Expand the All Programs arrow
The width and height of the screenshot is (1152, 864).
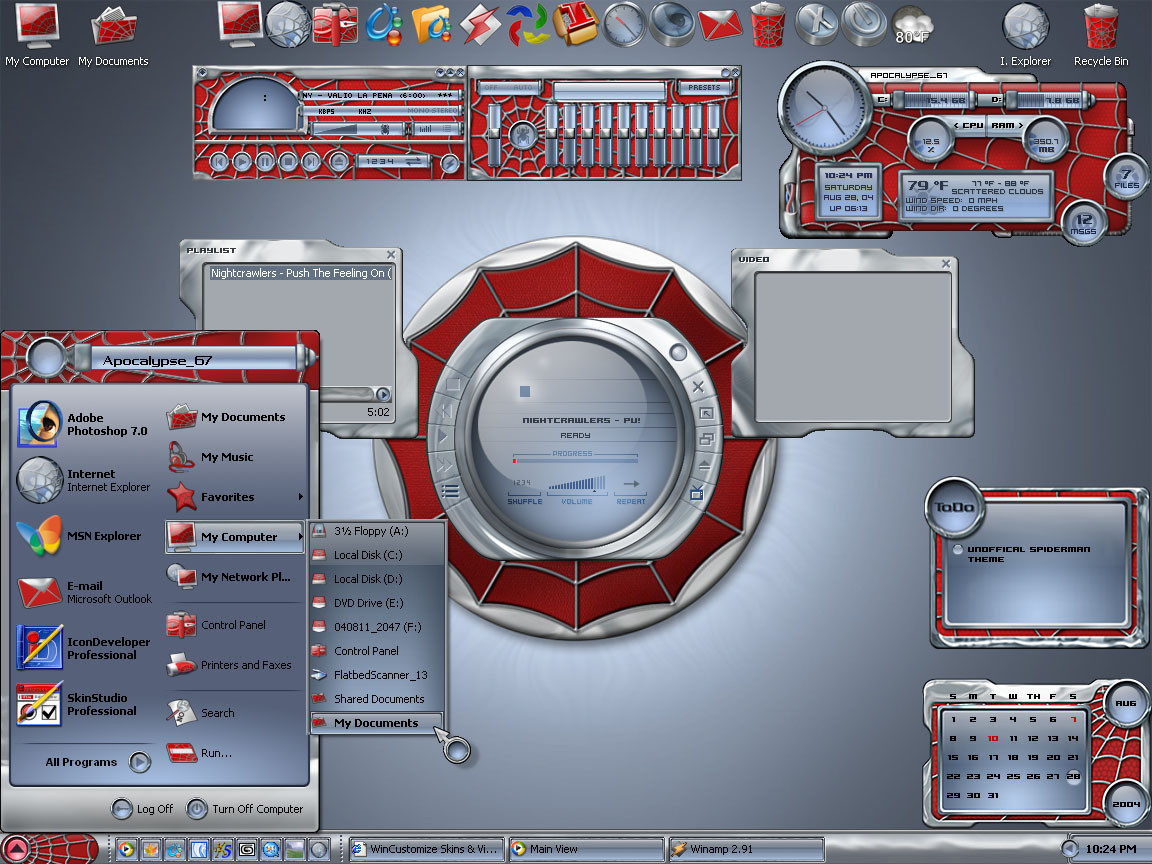140,762
